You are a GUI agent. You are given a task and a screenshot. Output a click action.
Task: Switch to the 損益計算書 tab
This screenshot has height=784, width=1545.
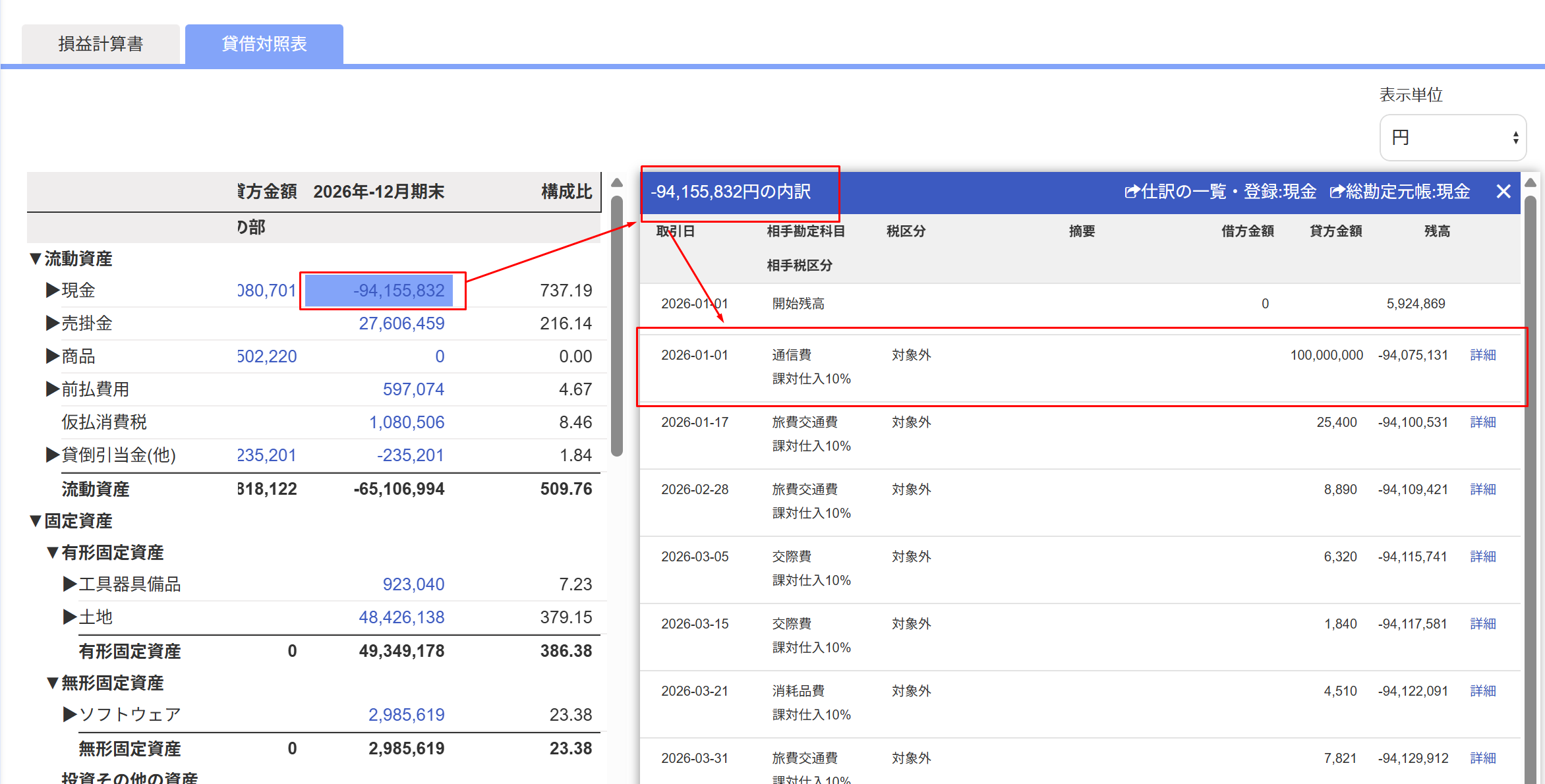[x=101, y=44]
